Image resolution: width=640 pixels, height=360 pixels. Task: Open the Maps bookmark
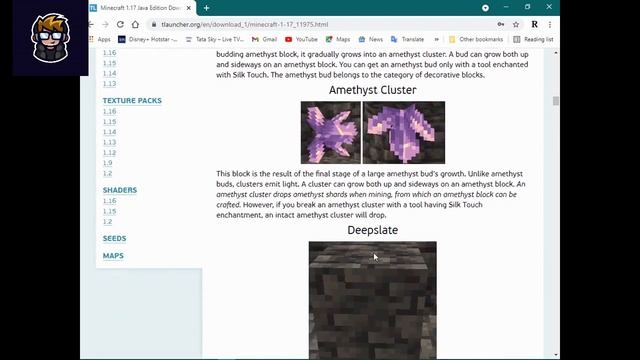click(x=338, y=39)
